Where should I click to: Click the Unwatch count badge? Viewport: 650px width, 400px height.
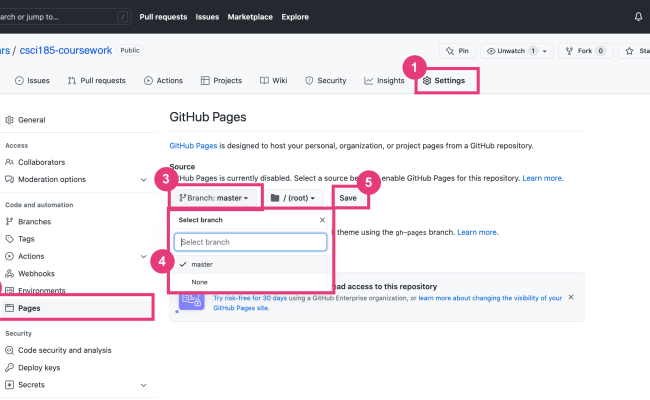click(533, 51)
